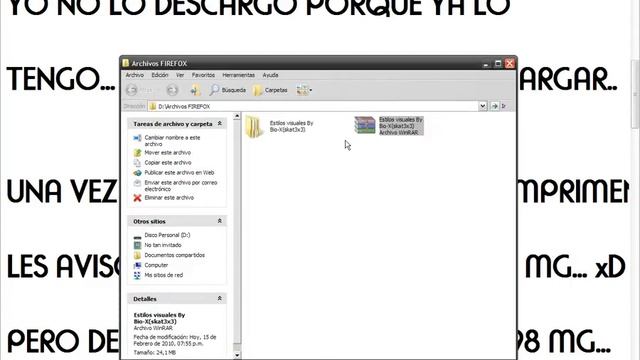Close the Archivos FIREFOX window
The width and height of the screenshot is (640, 360).
(x=510, y=63)
